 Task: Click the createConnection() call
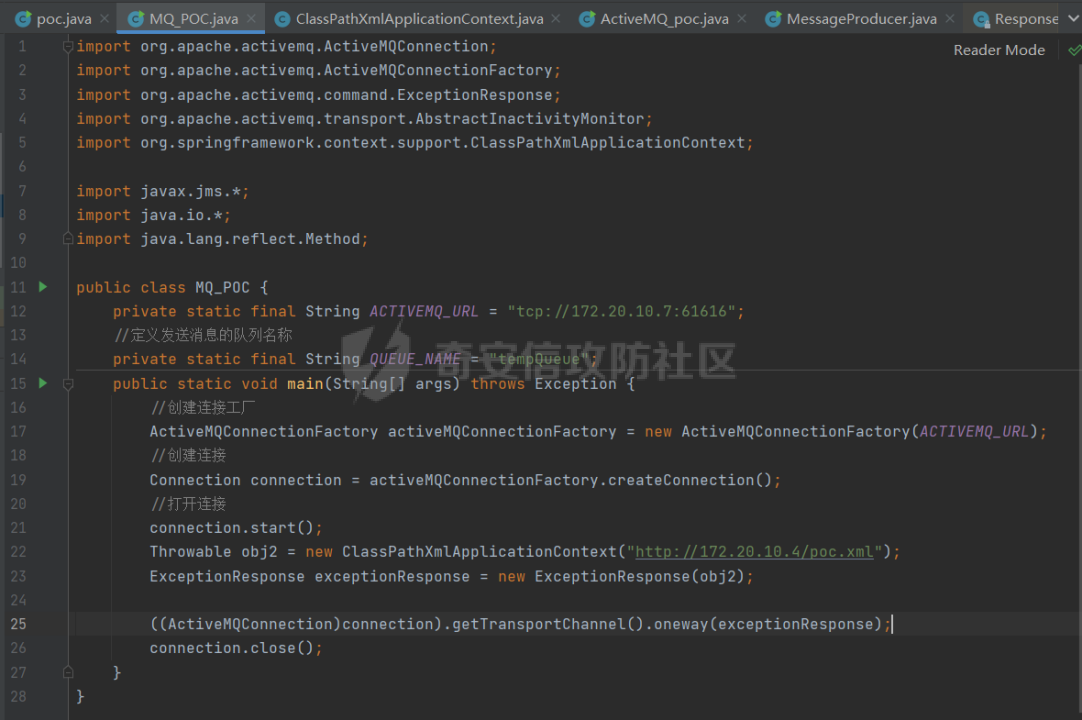click(690, 480)
